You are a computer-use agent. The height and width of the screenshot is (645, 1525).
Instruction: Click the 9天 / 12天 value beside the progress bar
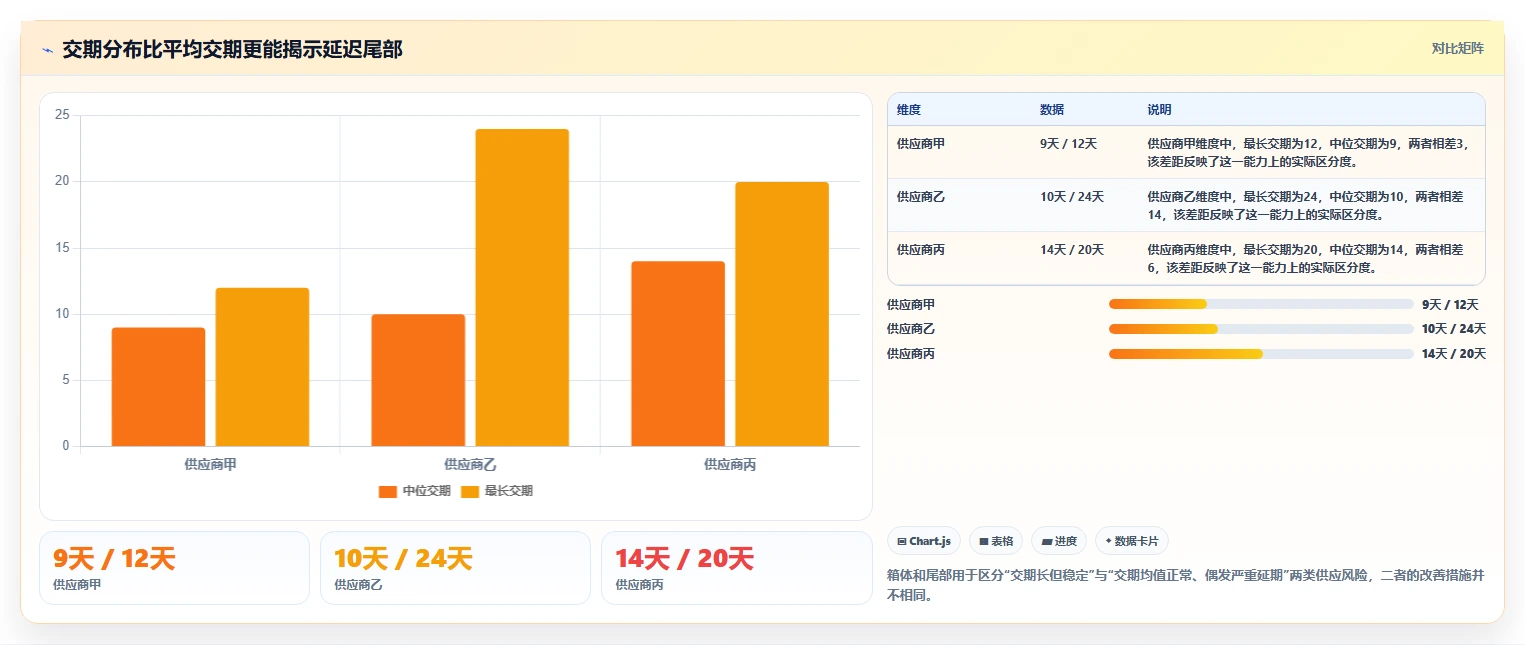[x=1450, y=304]
